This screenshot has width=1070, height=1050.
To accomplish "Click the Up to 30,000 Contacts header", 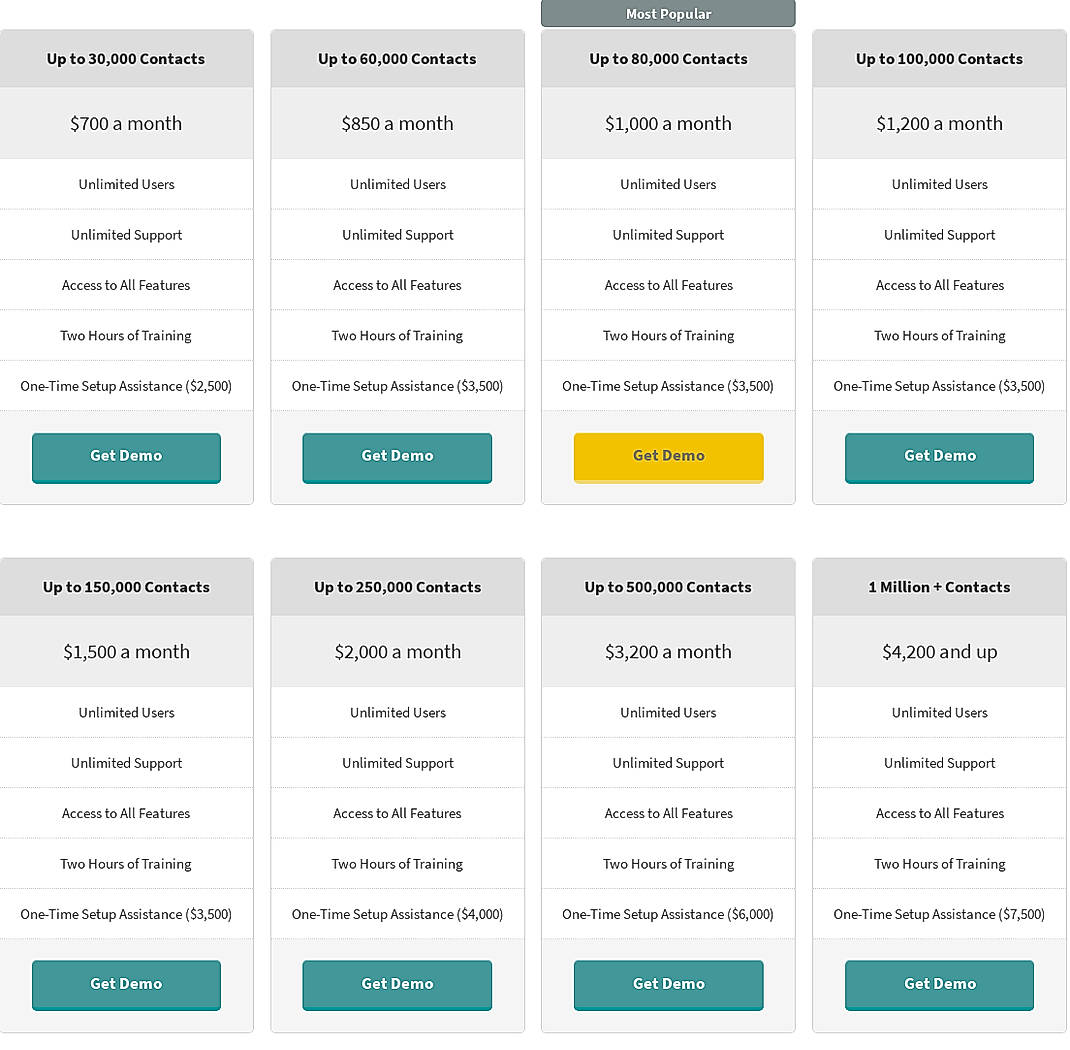I will coord(126,59).
